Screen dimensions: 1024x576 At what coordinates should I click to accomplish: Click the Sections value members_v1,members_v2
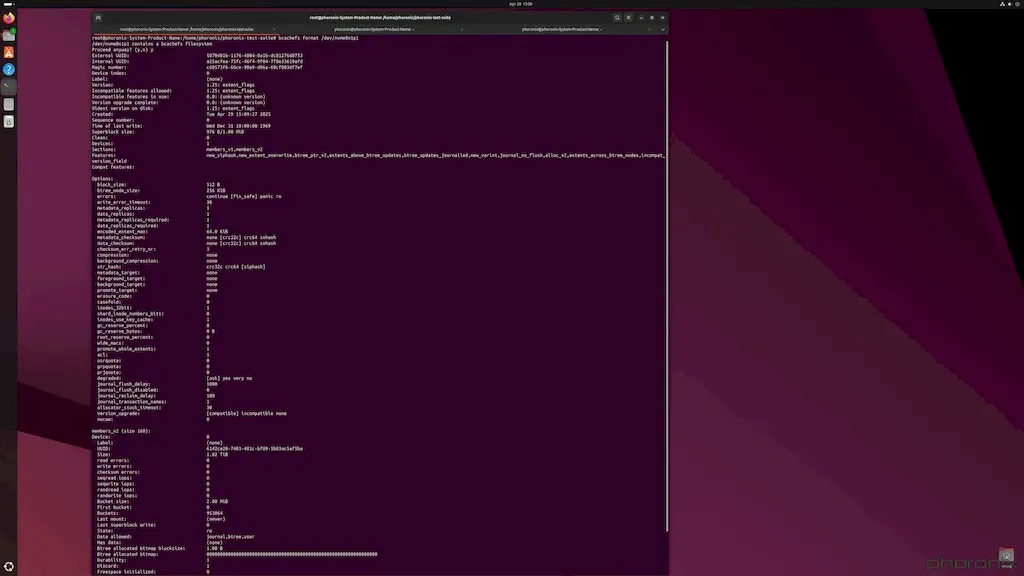(234, 150)
